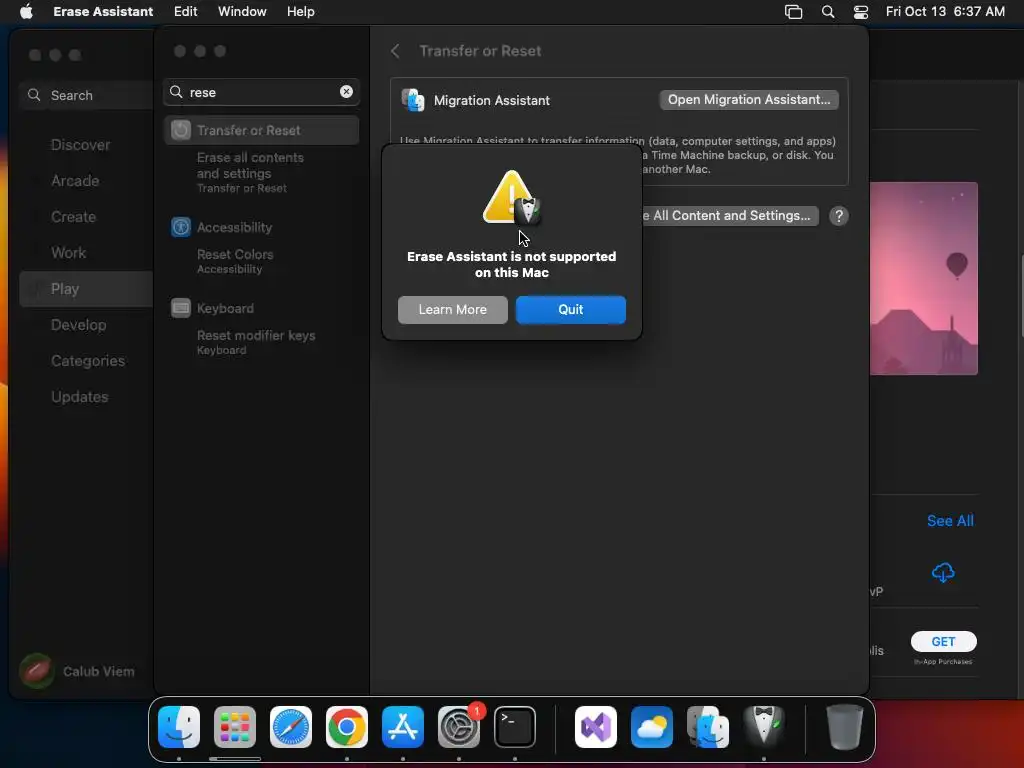Select Create in App Store sidebar
The image size is (1024, 768).
click(73, 217)
